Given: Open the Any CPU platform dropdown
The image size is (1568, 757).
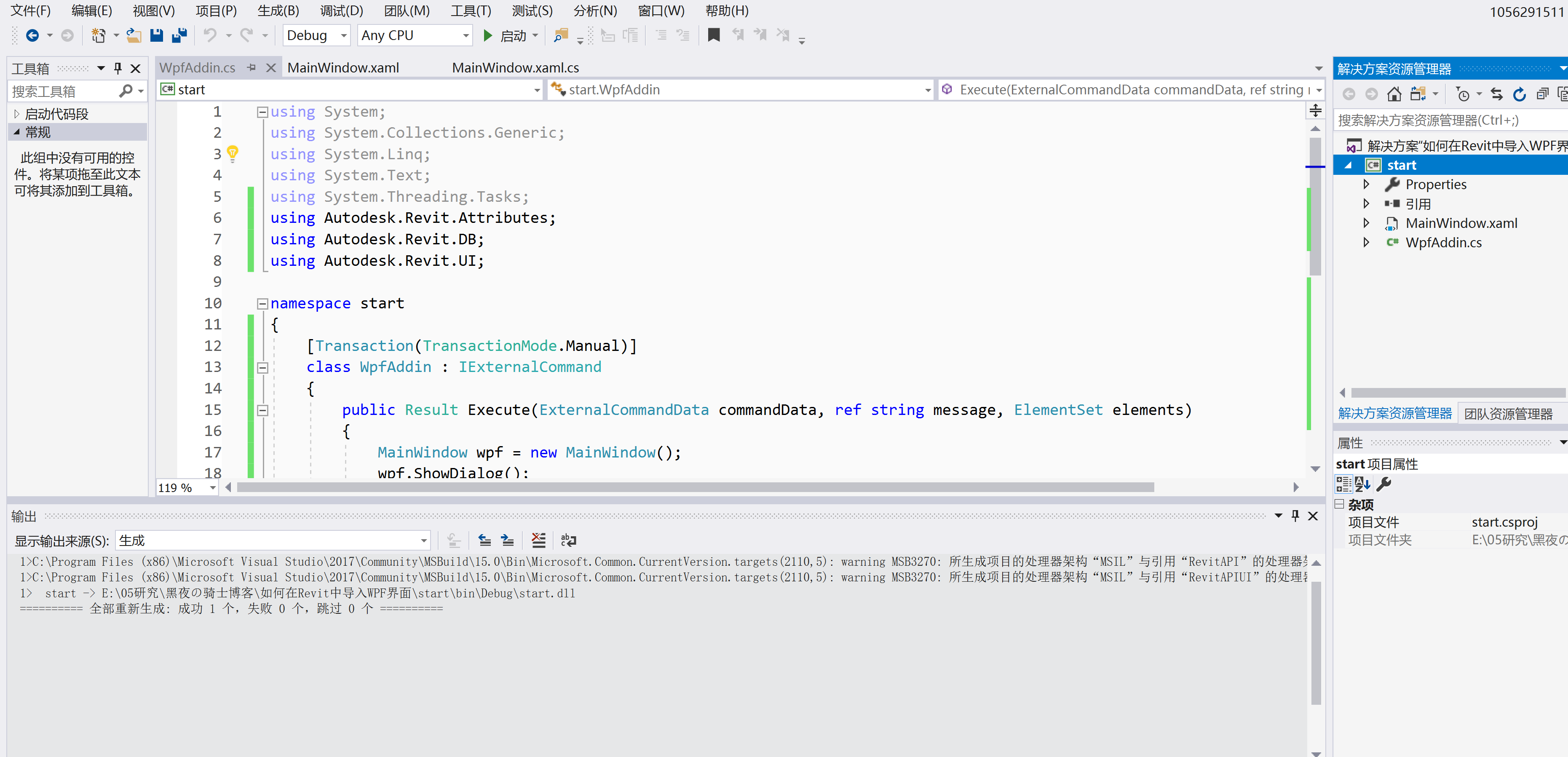Looking at the screenshot, I should [415, 35].
